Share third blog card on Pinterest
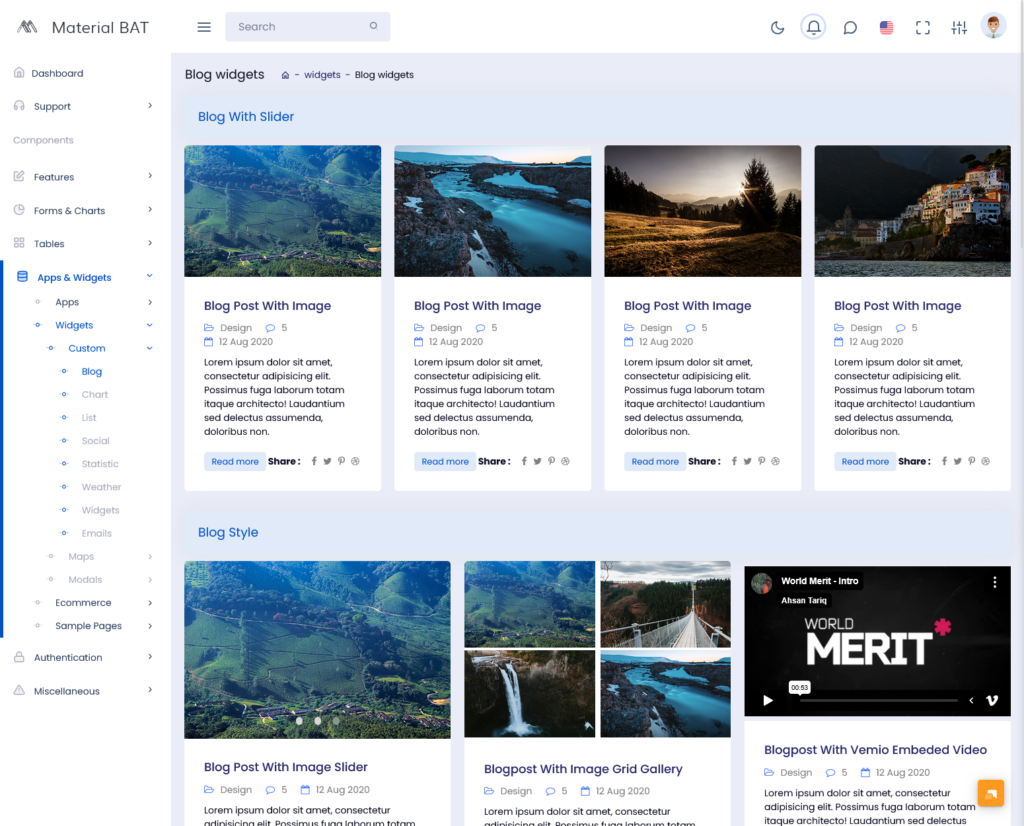Viewport: 1024px width, 826px height. coord(761,461)
